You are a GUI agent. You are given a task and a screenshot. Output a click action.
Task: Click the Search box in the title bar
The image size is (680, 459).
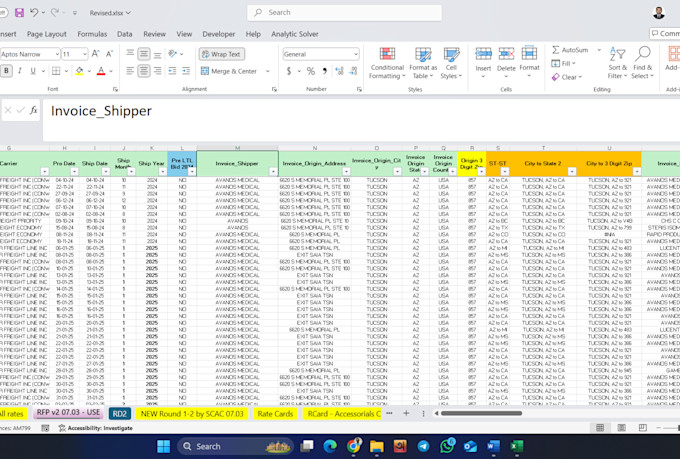click(x=345, y=13)
